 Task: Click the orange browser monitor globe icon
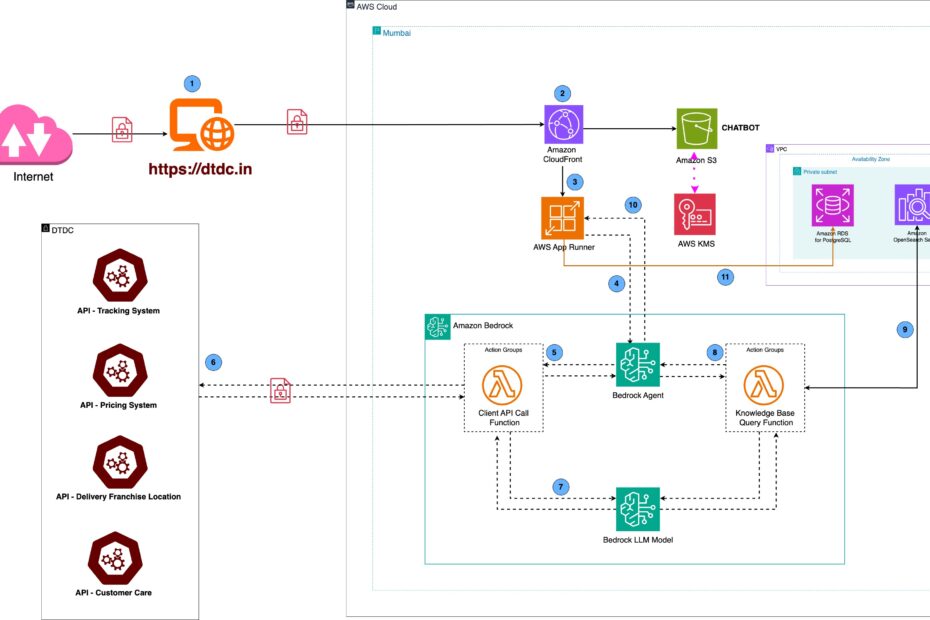click(202, 125)
